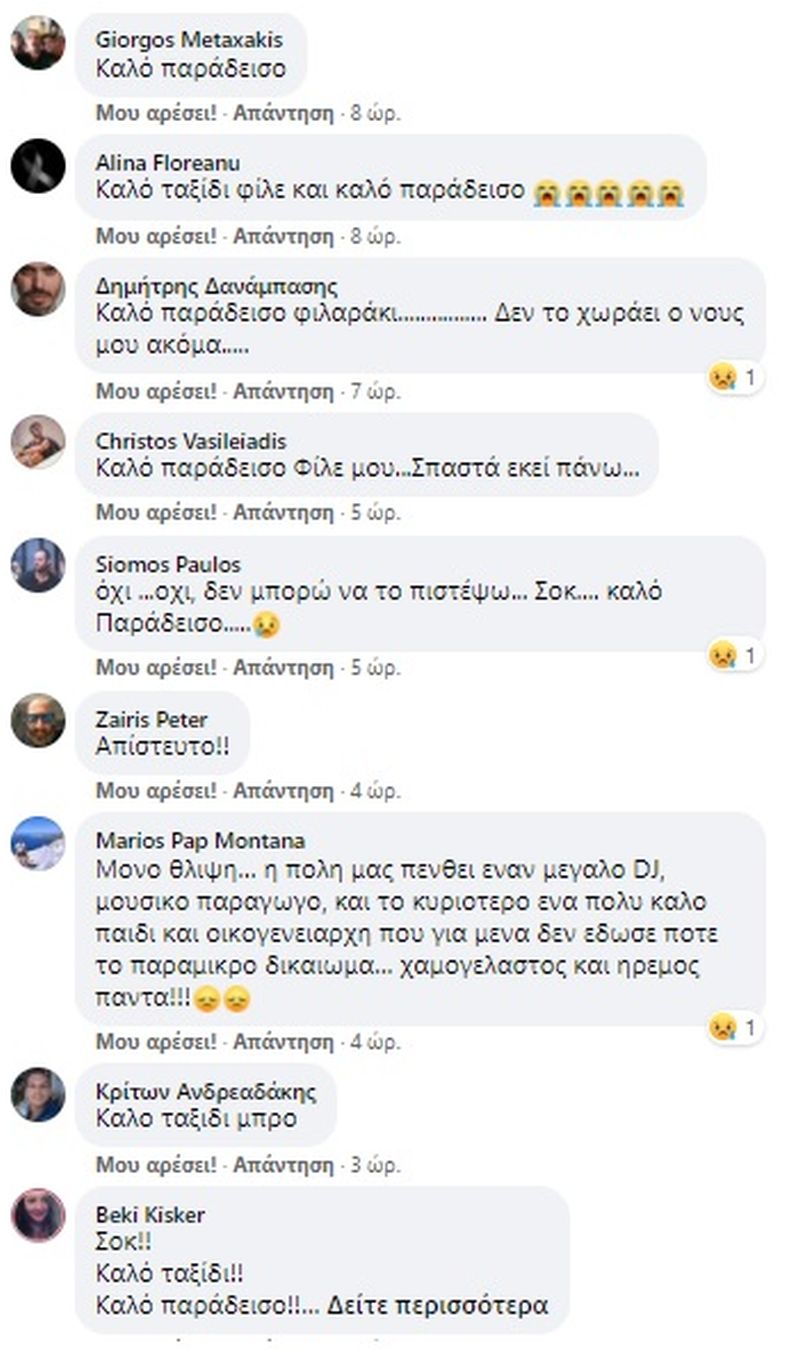Like Κρίτων Ανδρεαδάκης comment

point(156,1165)
